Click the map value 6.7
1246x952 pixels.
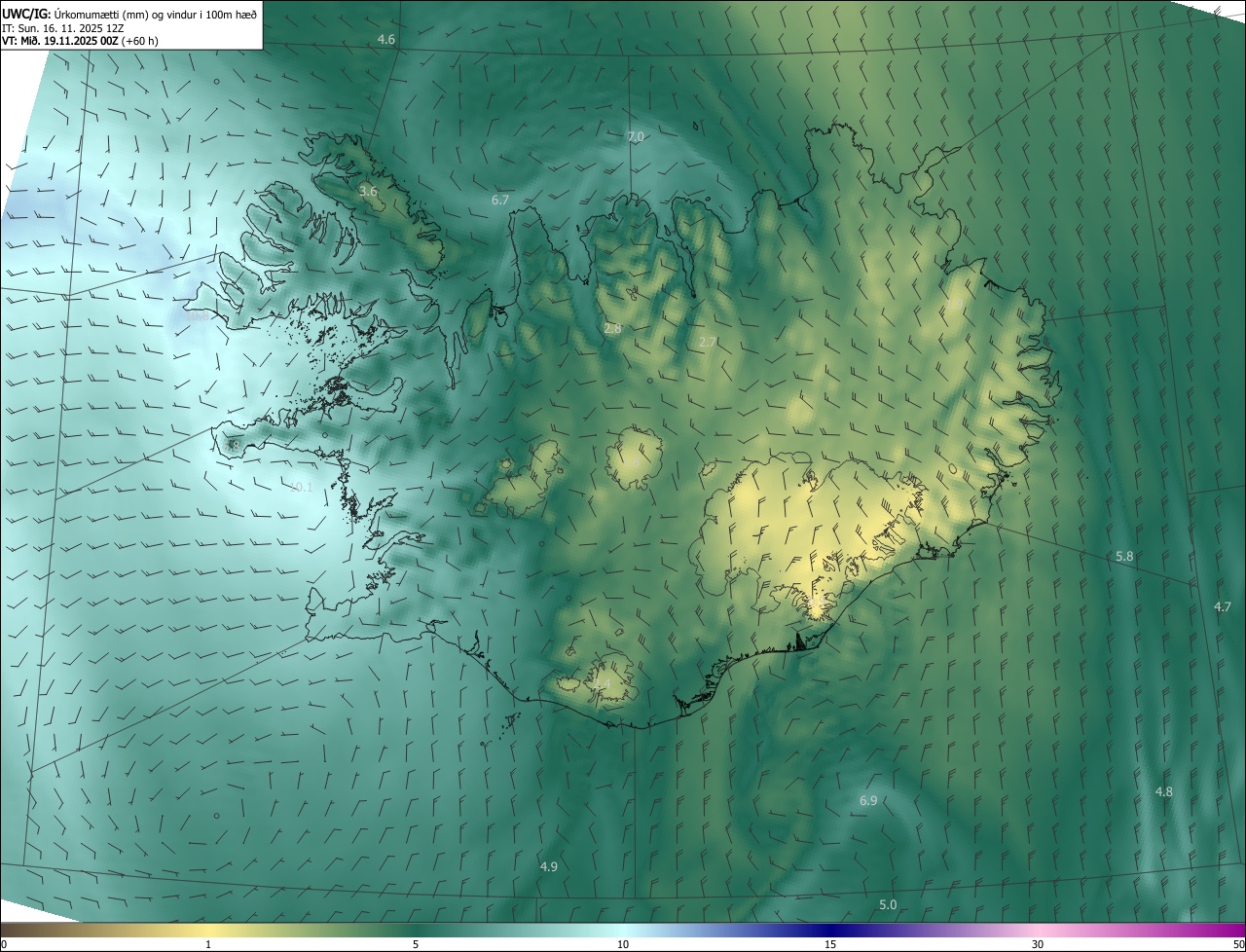click(x=500, y=200)
